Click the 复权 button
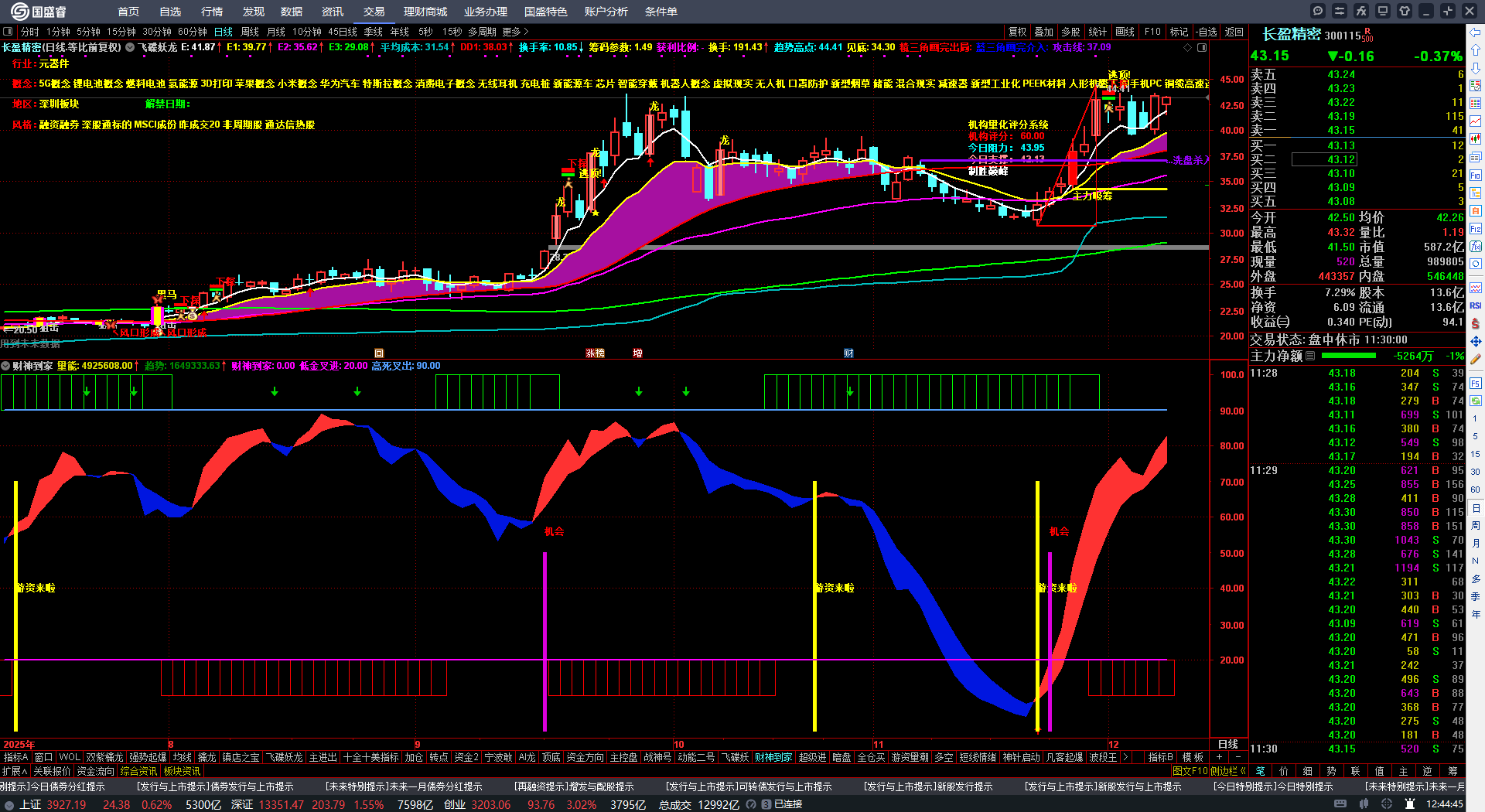This screenshot has width=1485, height=812. (x=1017, y=32)
